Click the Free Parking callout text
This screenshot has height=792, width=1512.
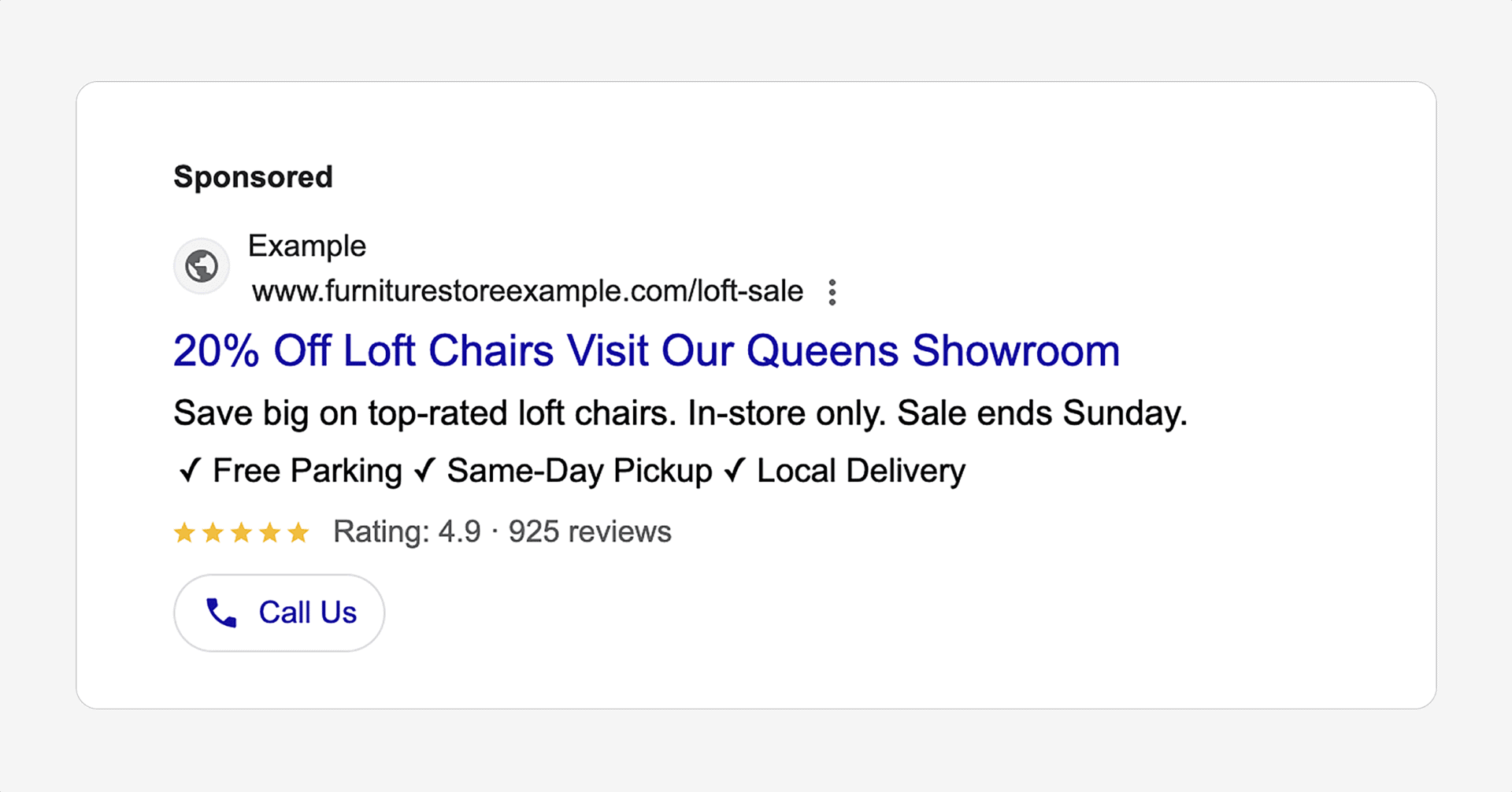coord(308,471)
